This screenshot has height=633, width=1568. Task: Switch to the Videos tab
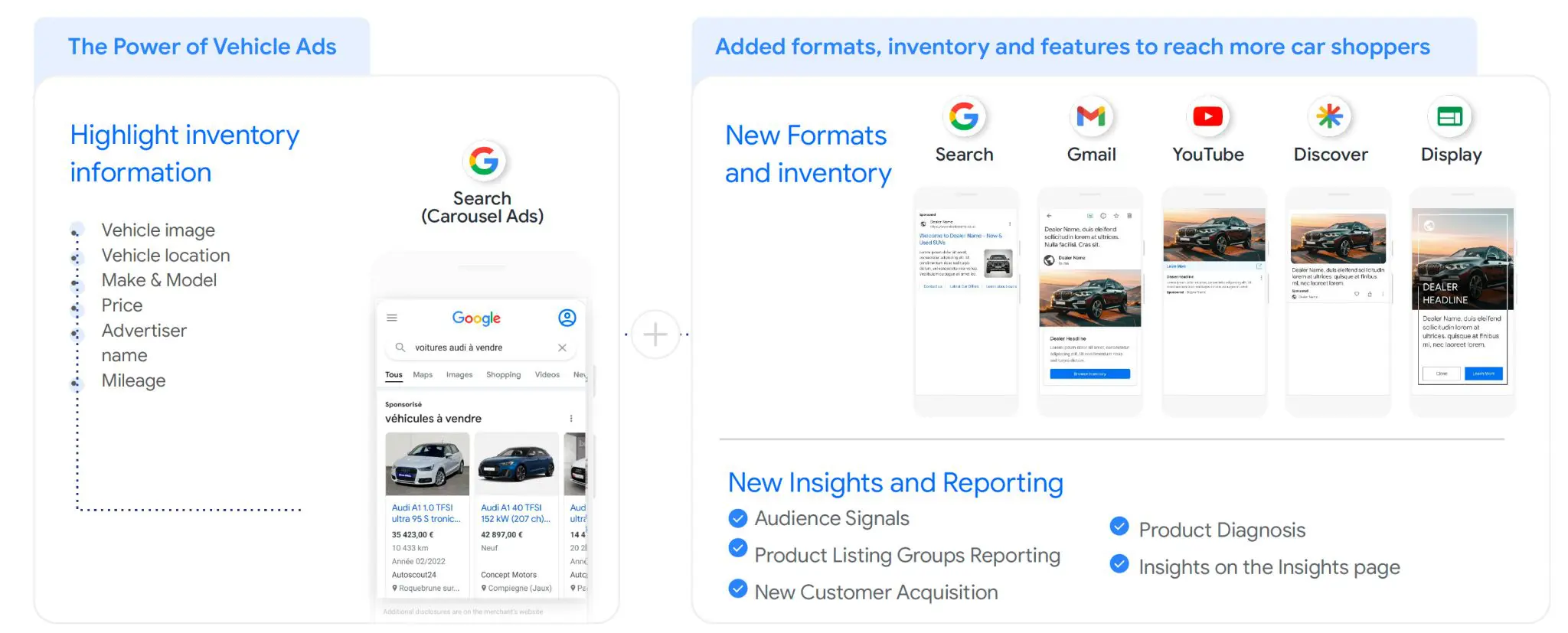pyautogui.click(x=547, y=375)
